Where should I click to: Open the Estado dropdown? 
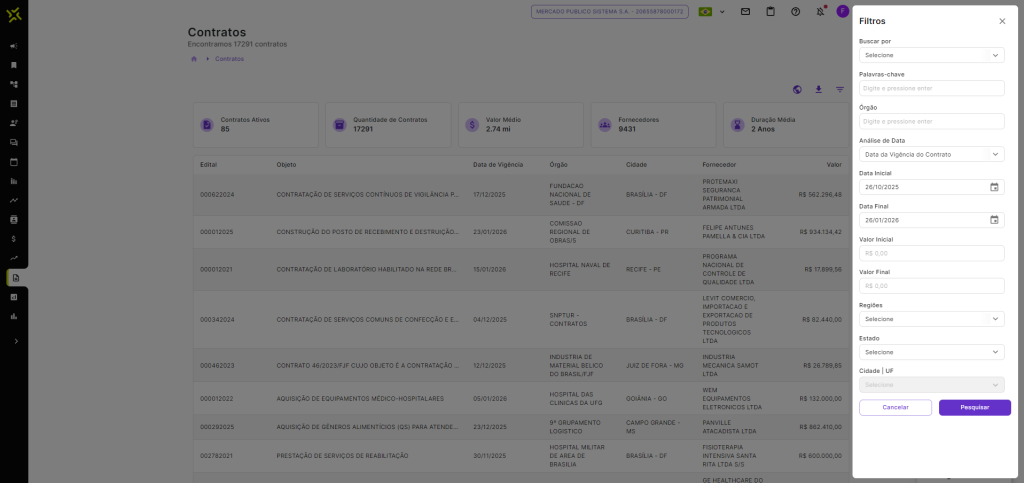(x=931, y=352)
